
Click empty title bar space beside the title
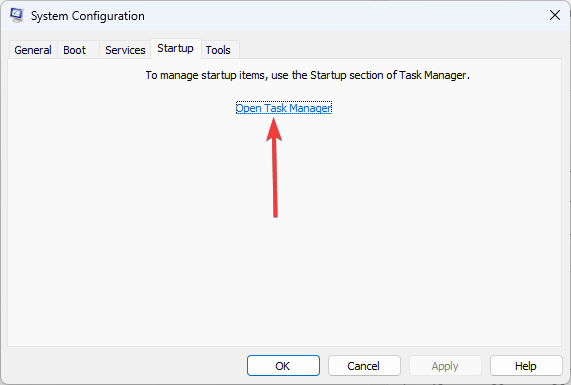[x=346, y=16]
